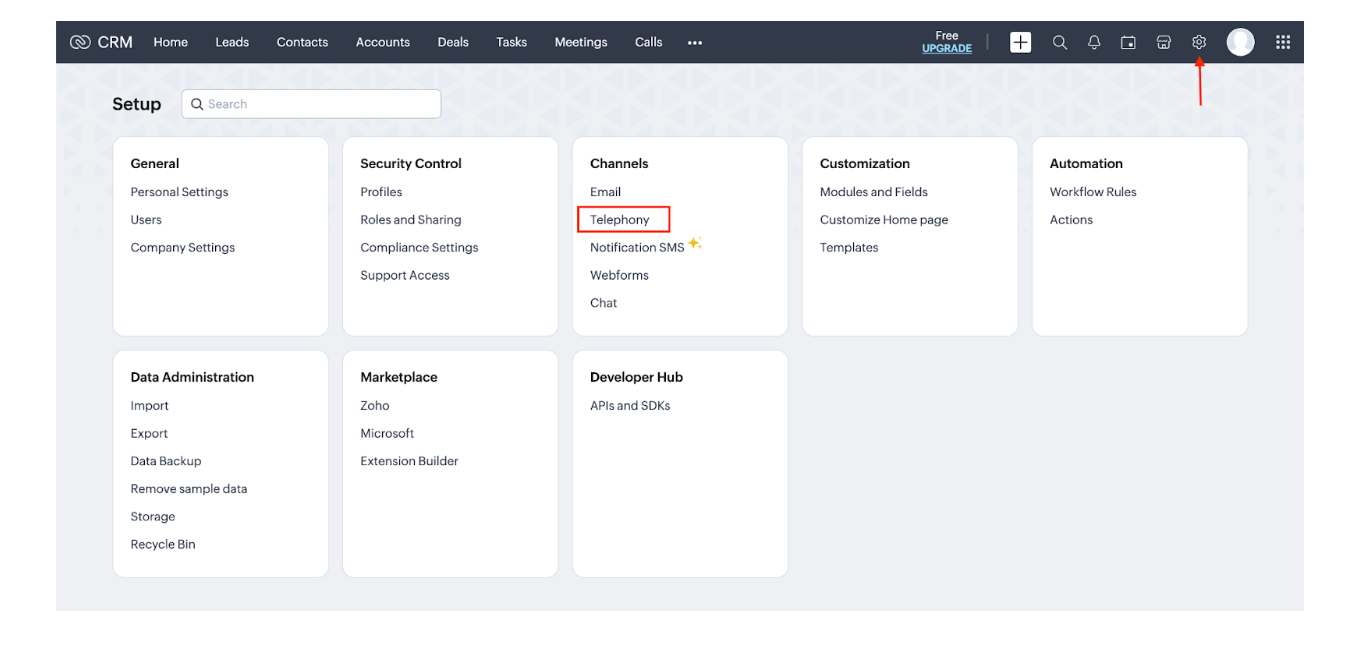
Task: Open the Setup gear icon
Action: click(x=1199, y=42)
